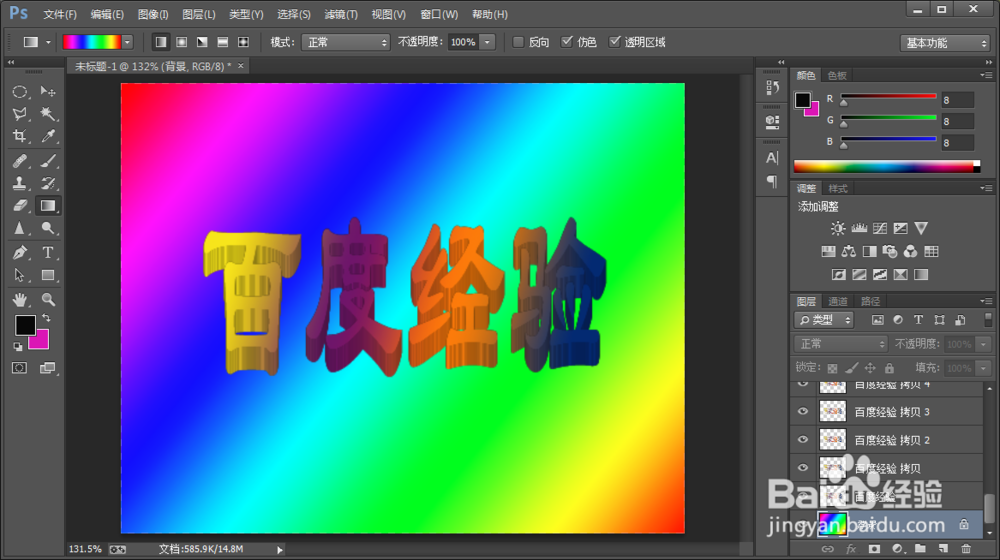Select the Move tool
1000x560 pixels.
tap(48, 92)
